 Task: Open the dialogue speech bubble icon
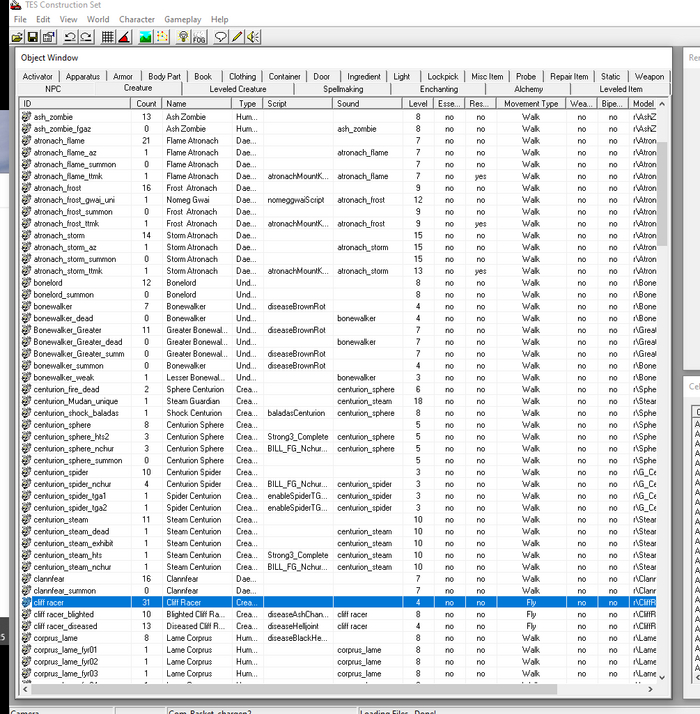point(220,37)
